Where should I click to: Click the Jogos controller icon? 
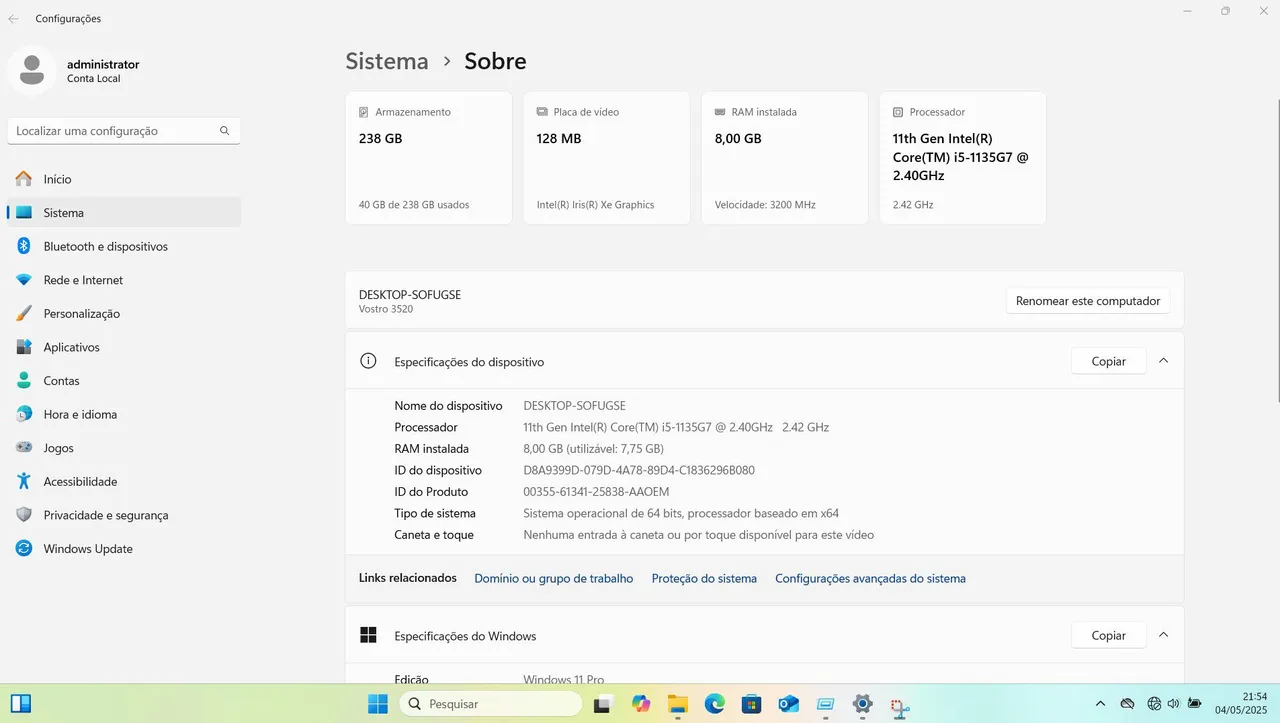24,448
